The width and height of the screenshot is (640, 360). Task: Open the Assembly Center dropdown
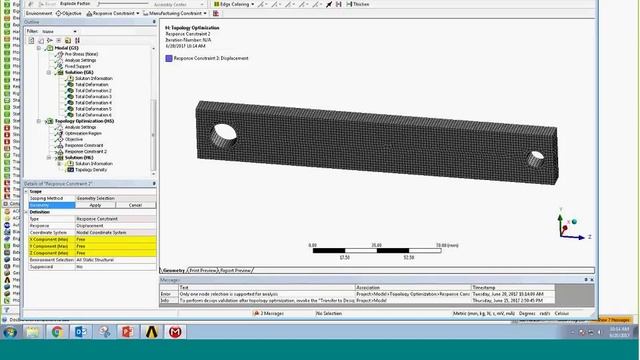coord(179,4)
